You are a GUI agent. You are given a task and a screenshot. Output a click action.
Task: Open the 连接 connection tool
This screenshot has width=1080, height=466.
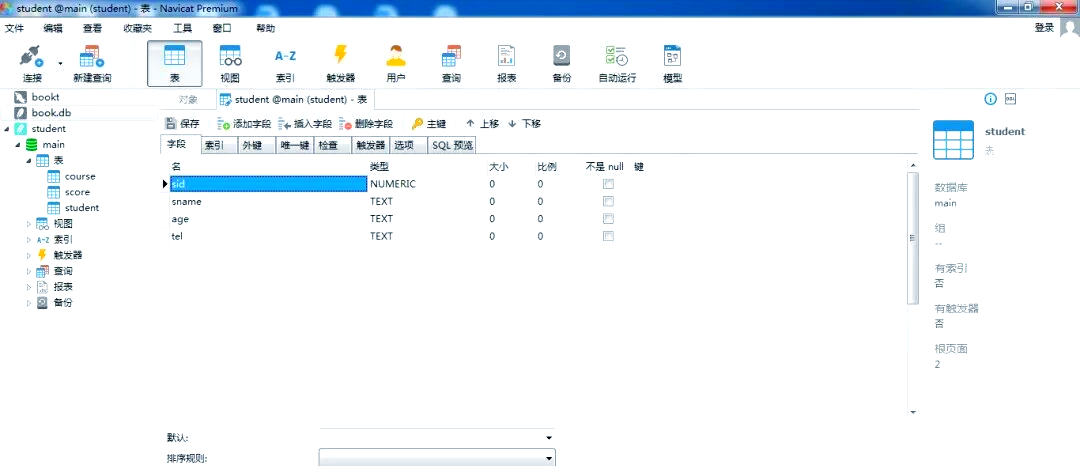(32, 64)
